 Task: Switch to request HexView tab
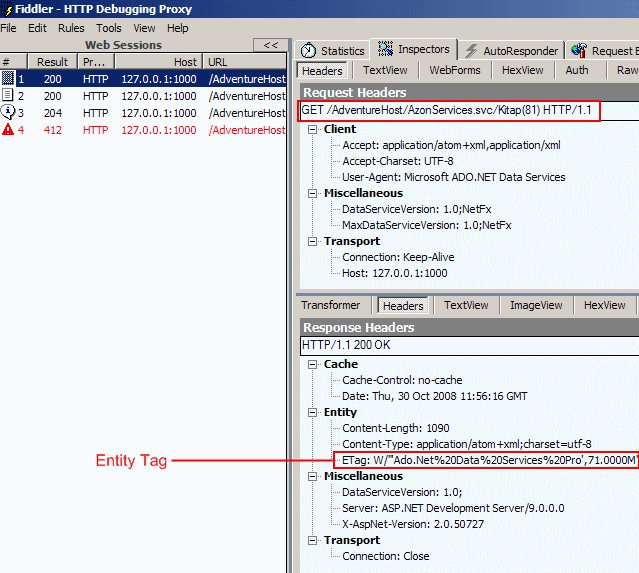coord(523,71)
